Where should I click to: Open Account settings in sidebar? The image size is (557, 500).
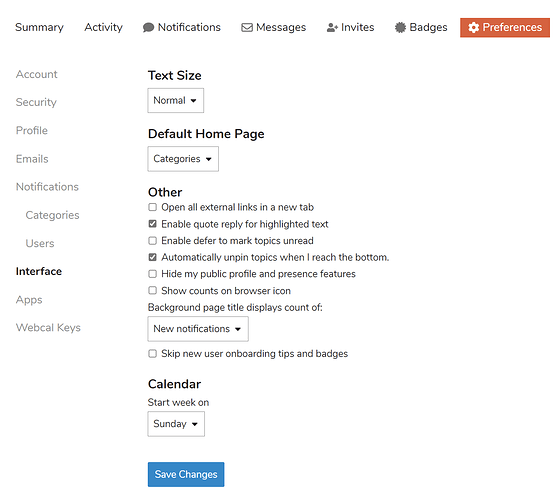point(37,74)
